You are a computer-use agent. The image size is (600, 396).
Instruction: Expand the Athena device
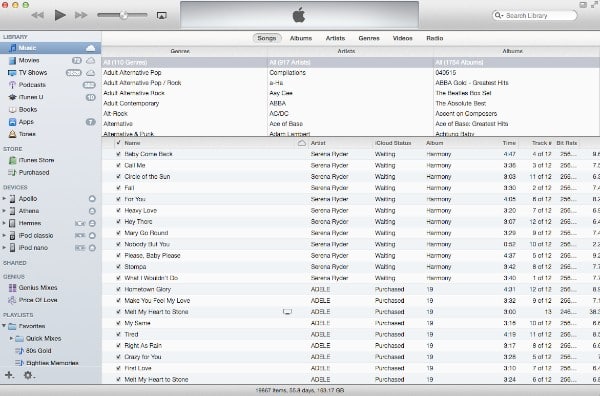[4, 211]
